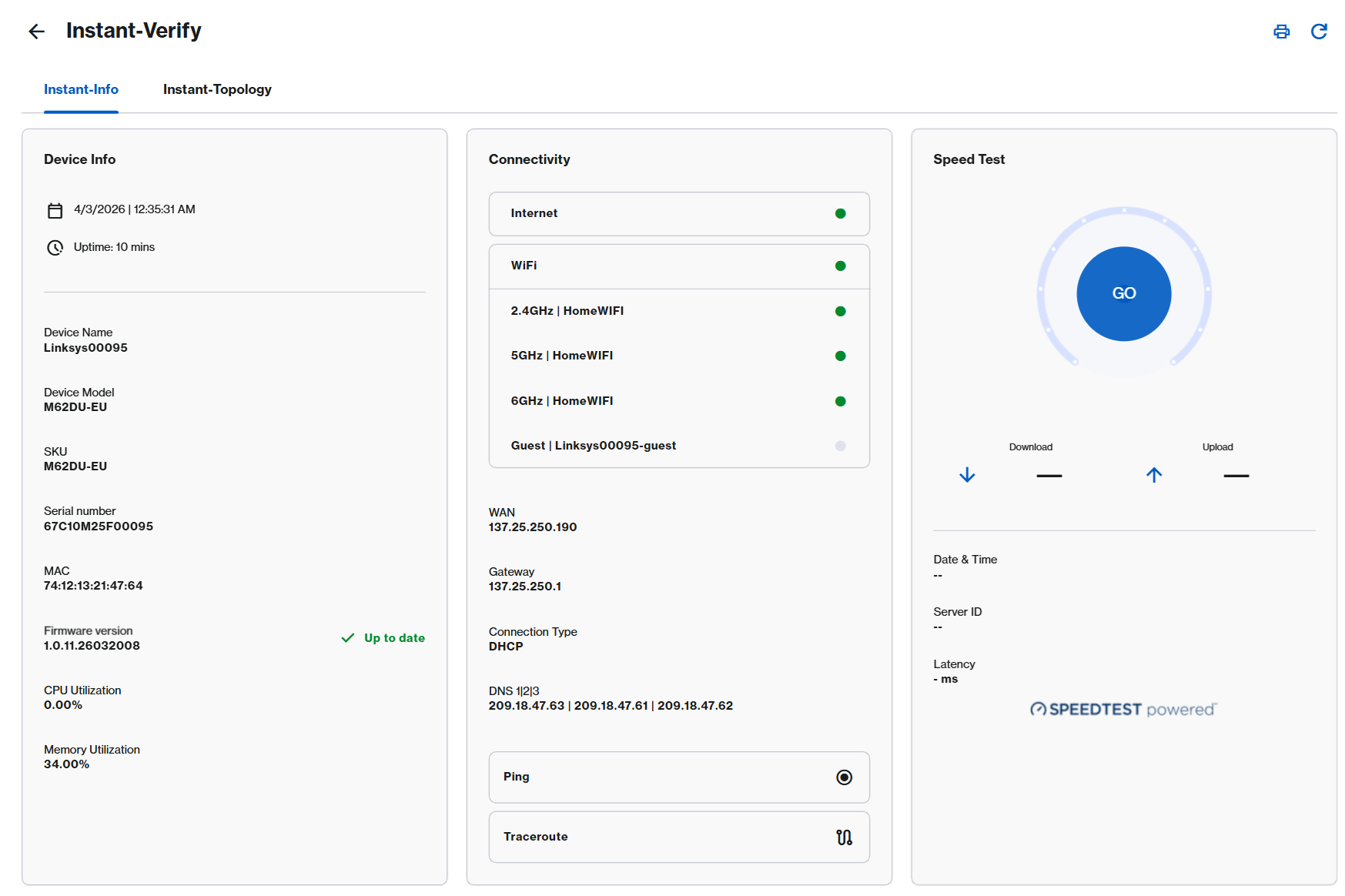Image resolution: width=1345 pixels, height=896 pixels.
Task: Click the refresh icon to reload the page
Action: pos(1320,32)
